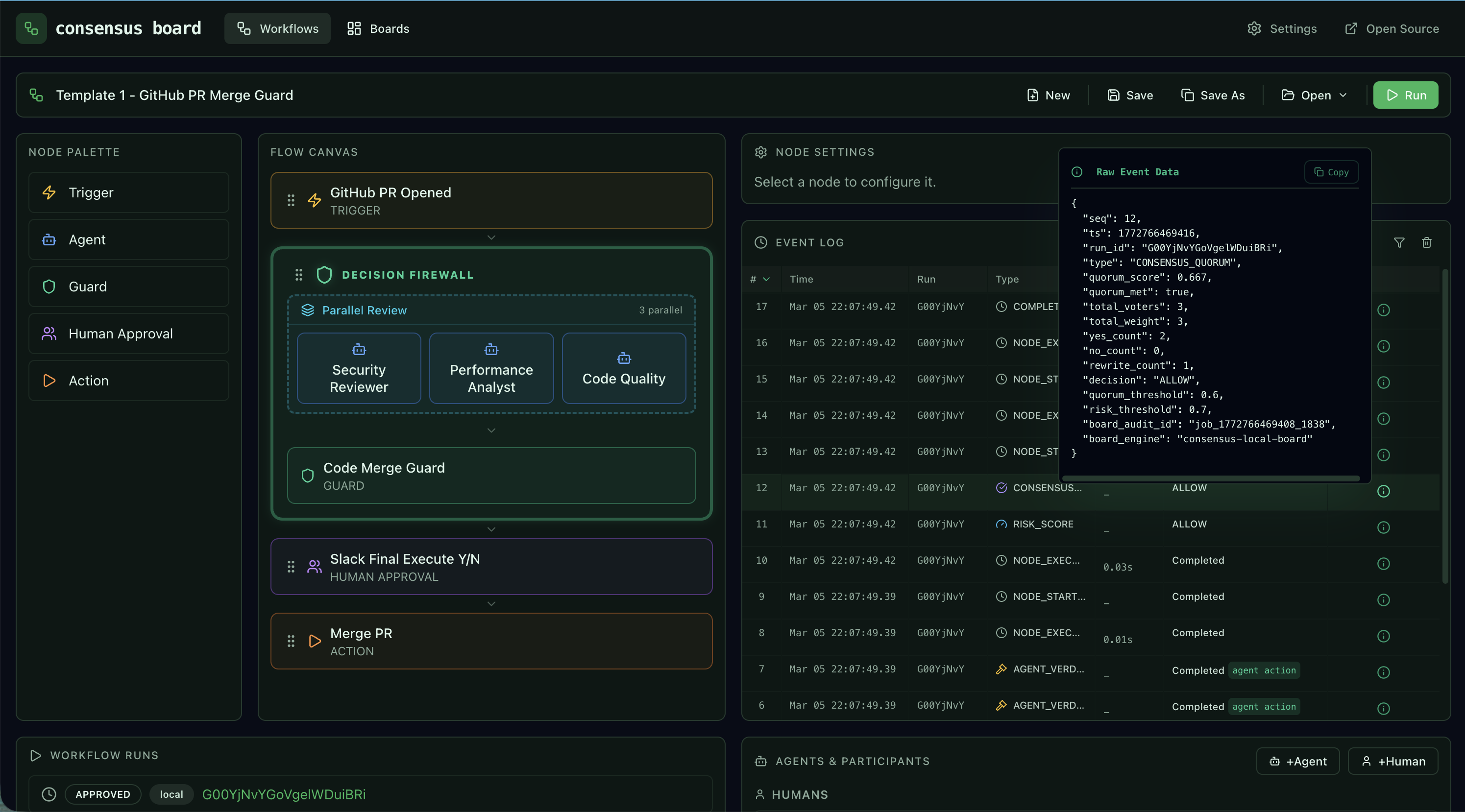Click the event log vertical scrollbar
Screen dimensions: 1465x812
pos(1444,427)
